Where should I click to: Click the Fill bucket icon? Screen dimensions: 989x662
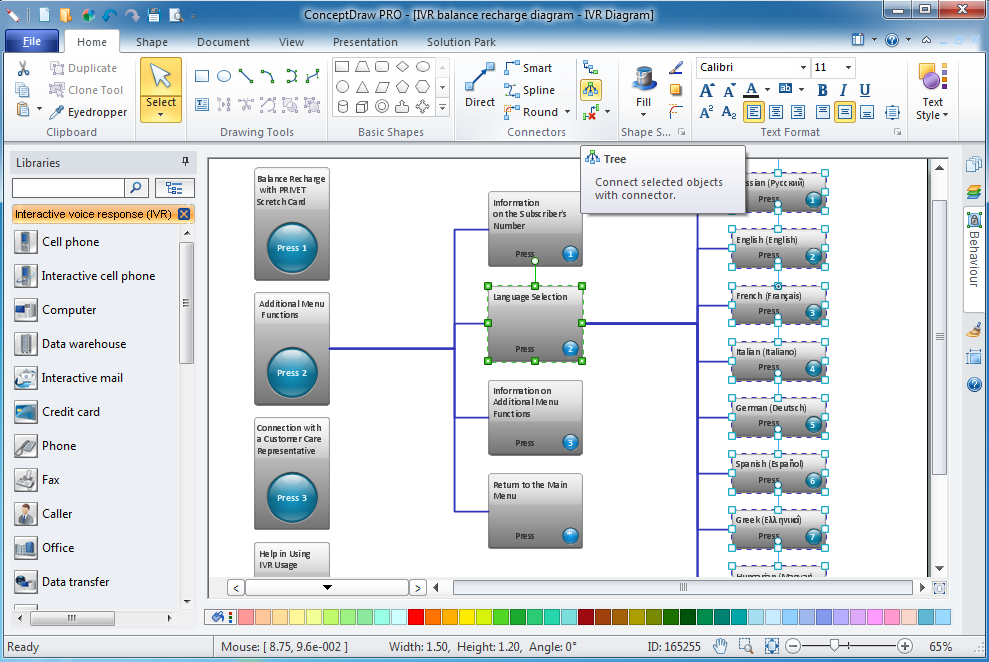click(643, 79)
